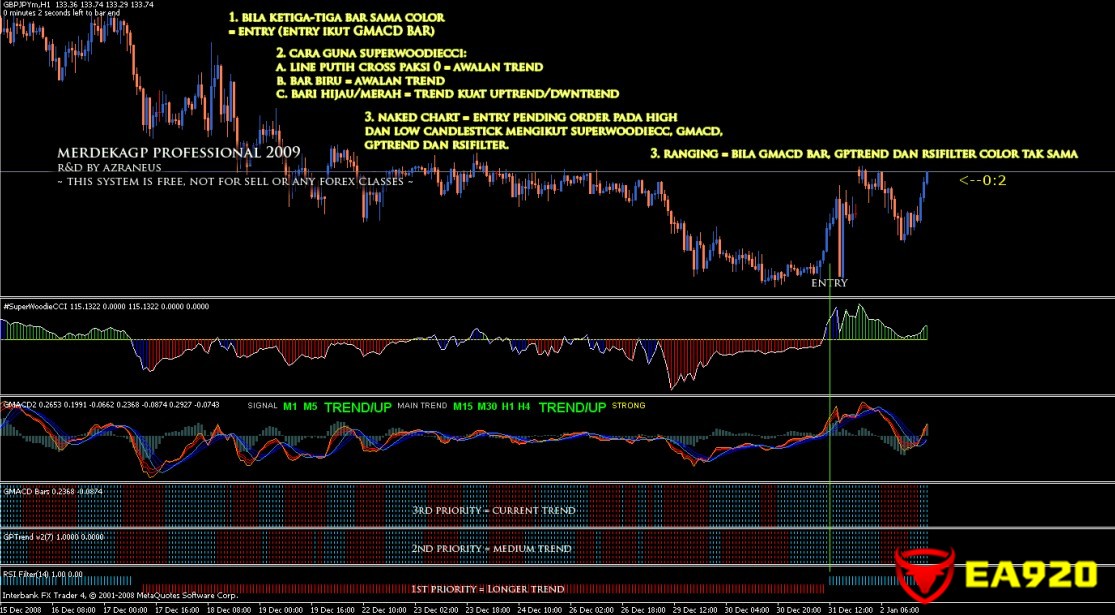Screen dimensions: 1115x615
Task: Select the M15 main trend indicator
Action: (462, 406)
